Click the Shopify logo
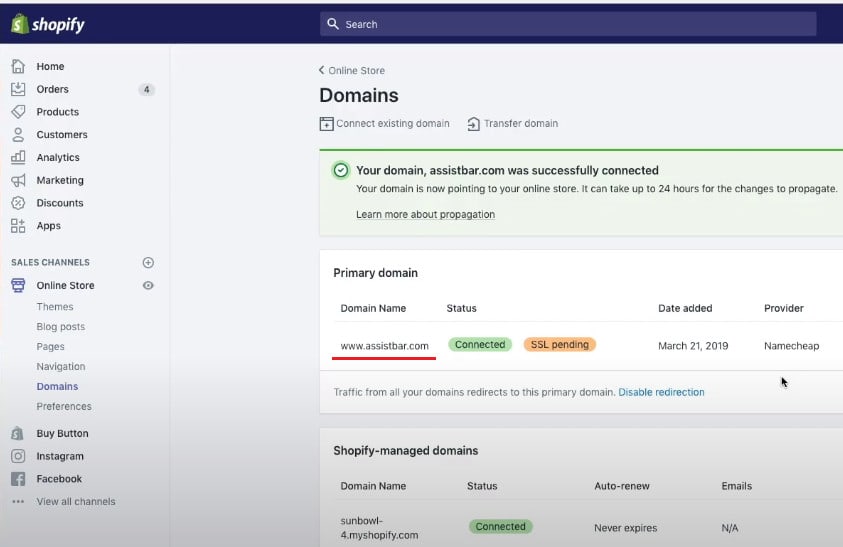Viewport: 843px width, 547px height. [48, 24]
